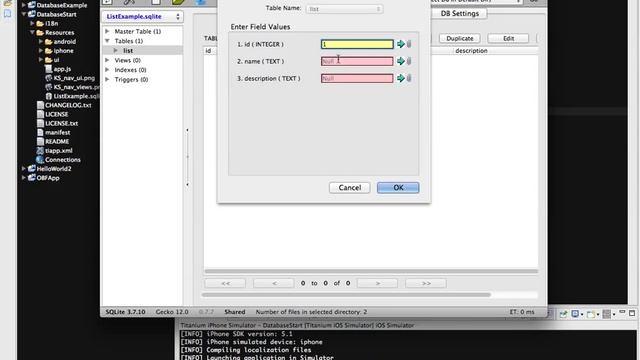Select the KS_nav_ui.png image file icon
Screen dimensions: 640x360
[x=49, y=78]
